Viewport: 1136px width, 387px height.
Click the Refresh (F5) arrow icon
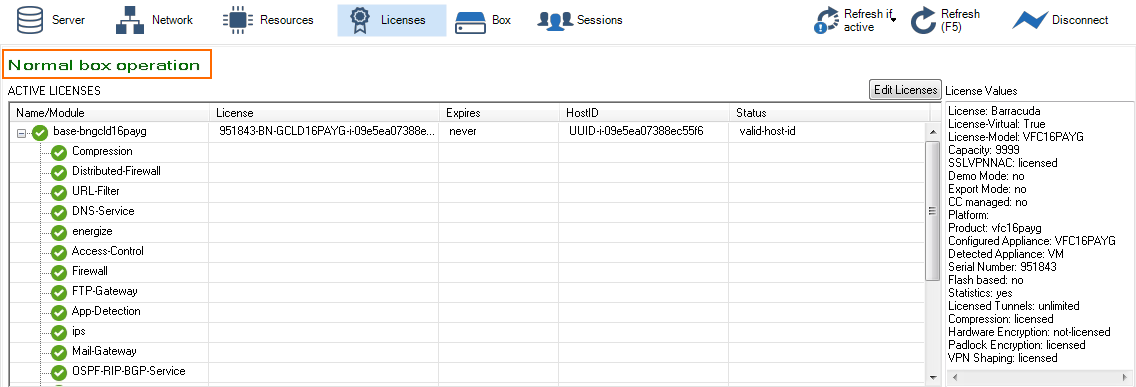[x=923, y=21]
